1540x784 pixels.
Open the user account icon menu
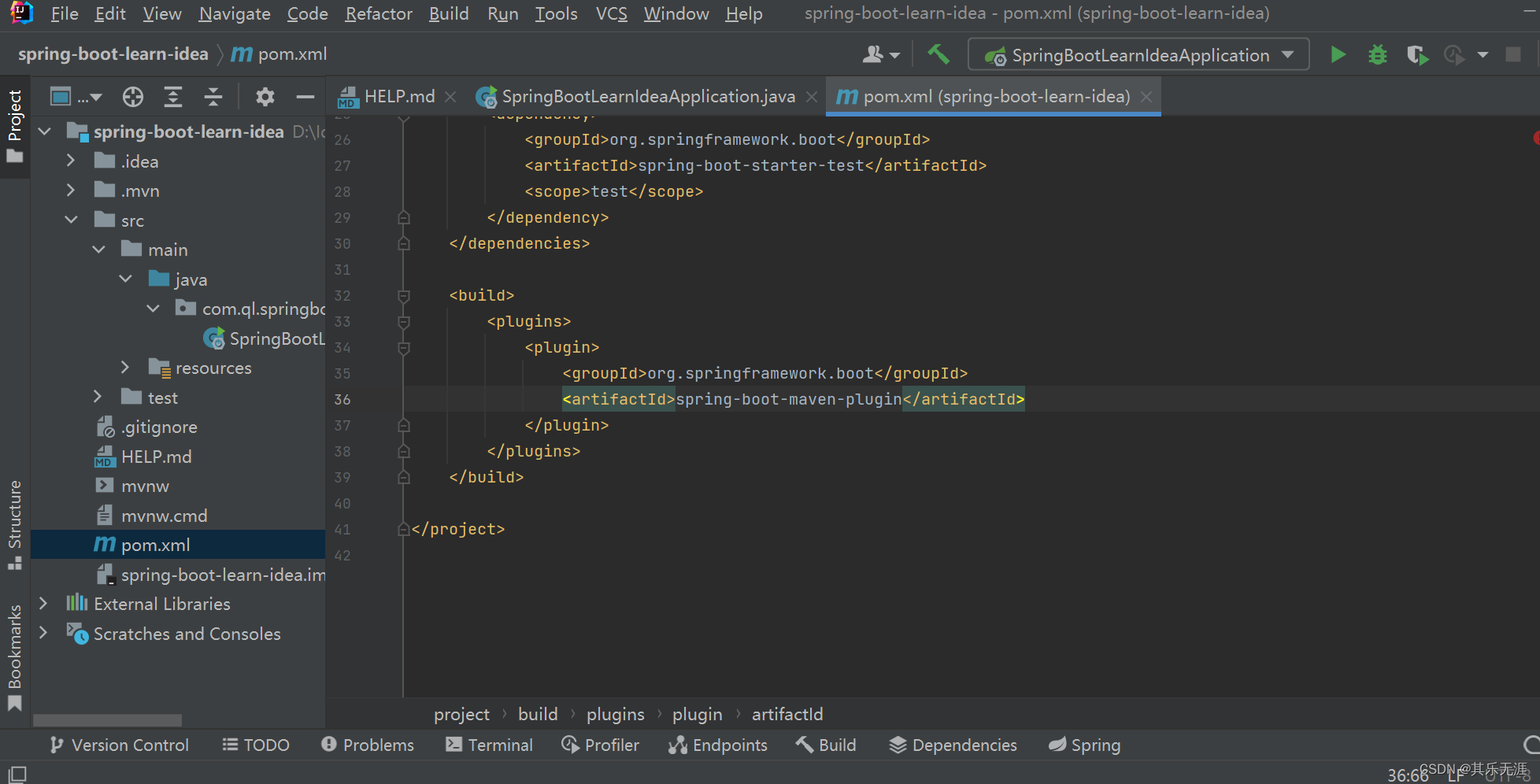[x=880, y=55]
